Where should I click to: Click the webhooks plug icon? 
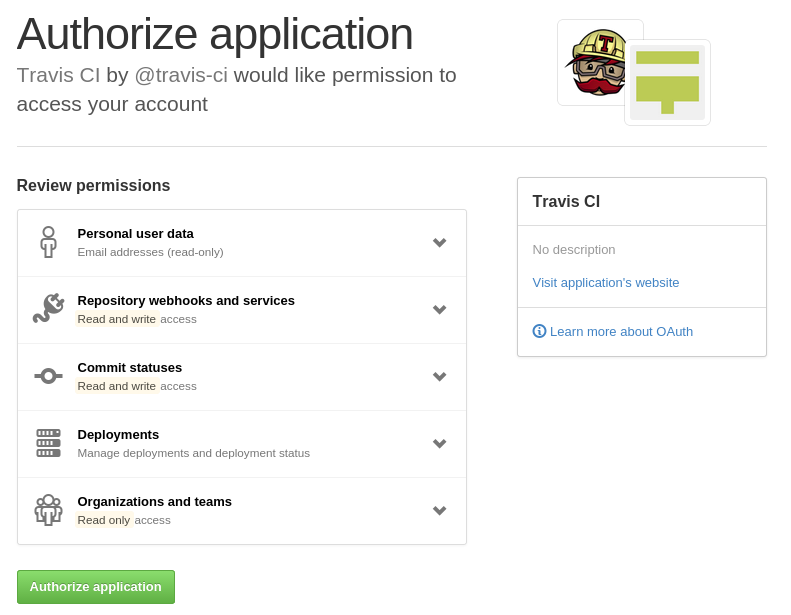tap(48, 309)
